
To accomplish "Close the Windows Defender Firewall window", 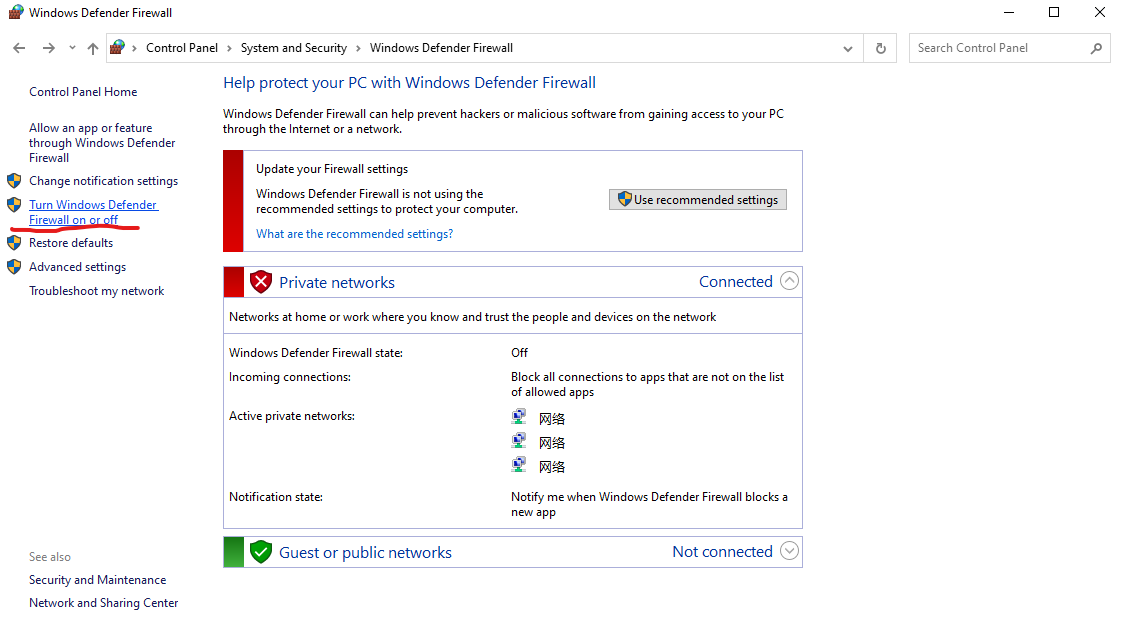I will [1100, 12].
